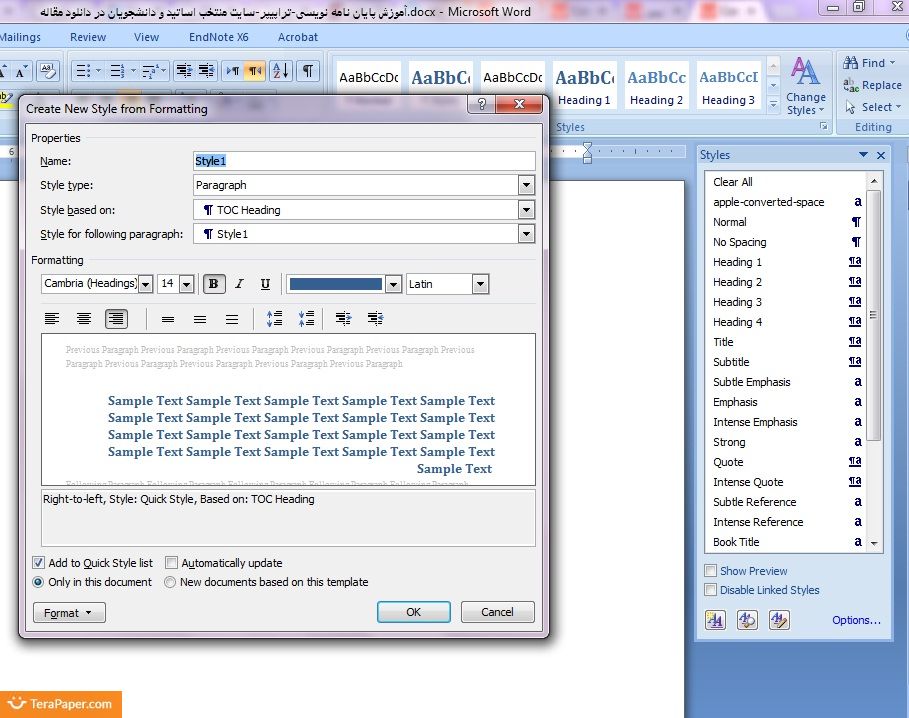Open the Style type dropdown
Image resolution: width=909 pixels, height=718 pixels.
coord(526,185)
